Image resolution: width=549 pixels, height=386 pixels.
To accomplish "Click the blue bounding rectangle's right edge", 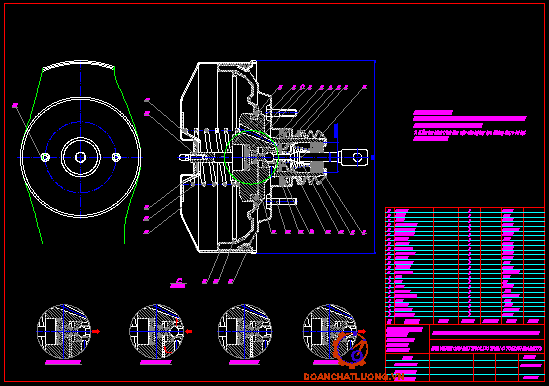I will pyautogui.click(x=375, y=157).
